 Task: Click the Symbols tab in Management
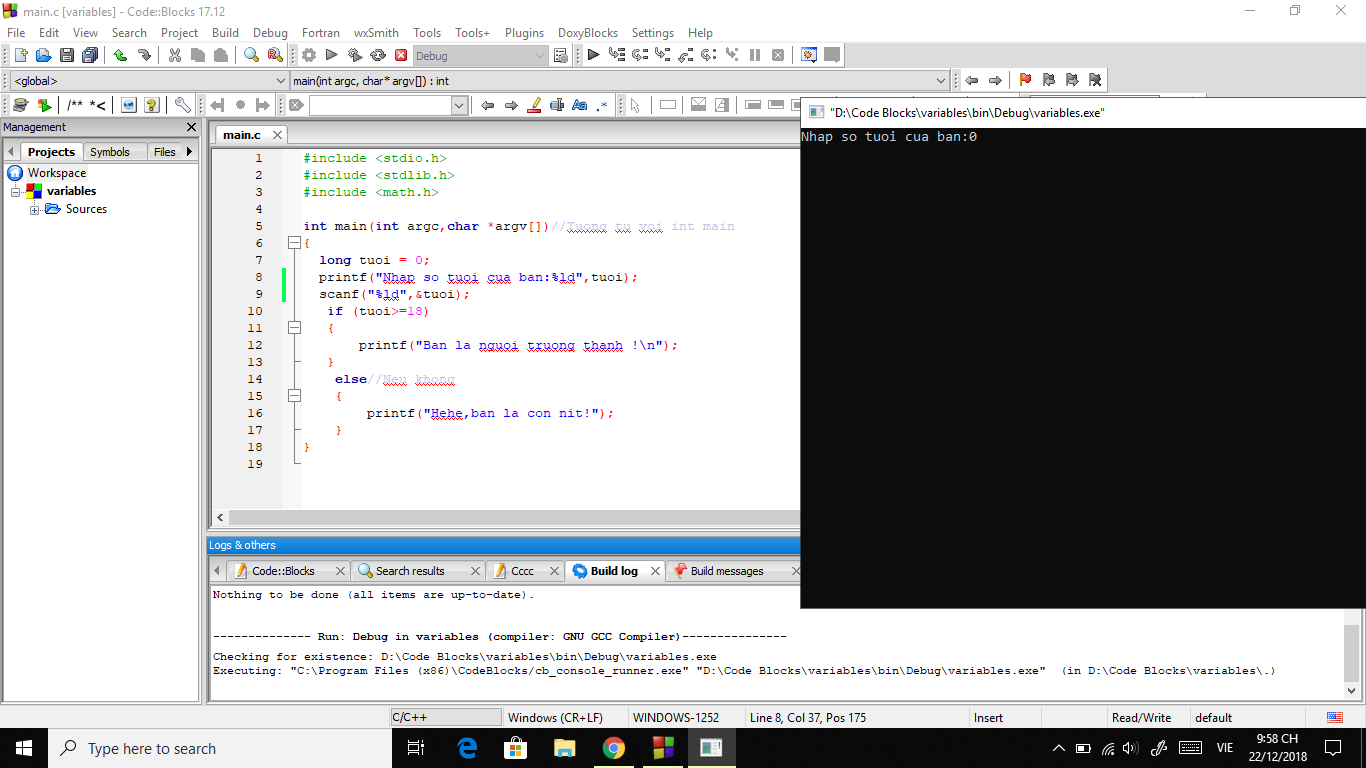(109, 152)
